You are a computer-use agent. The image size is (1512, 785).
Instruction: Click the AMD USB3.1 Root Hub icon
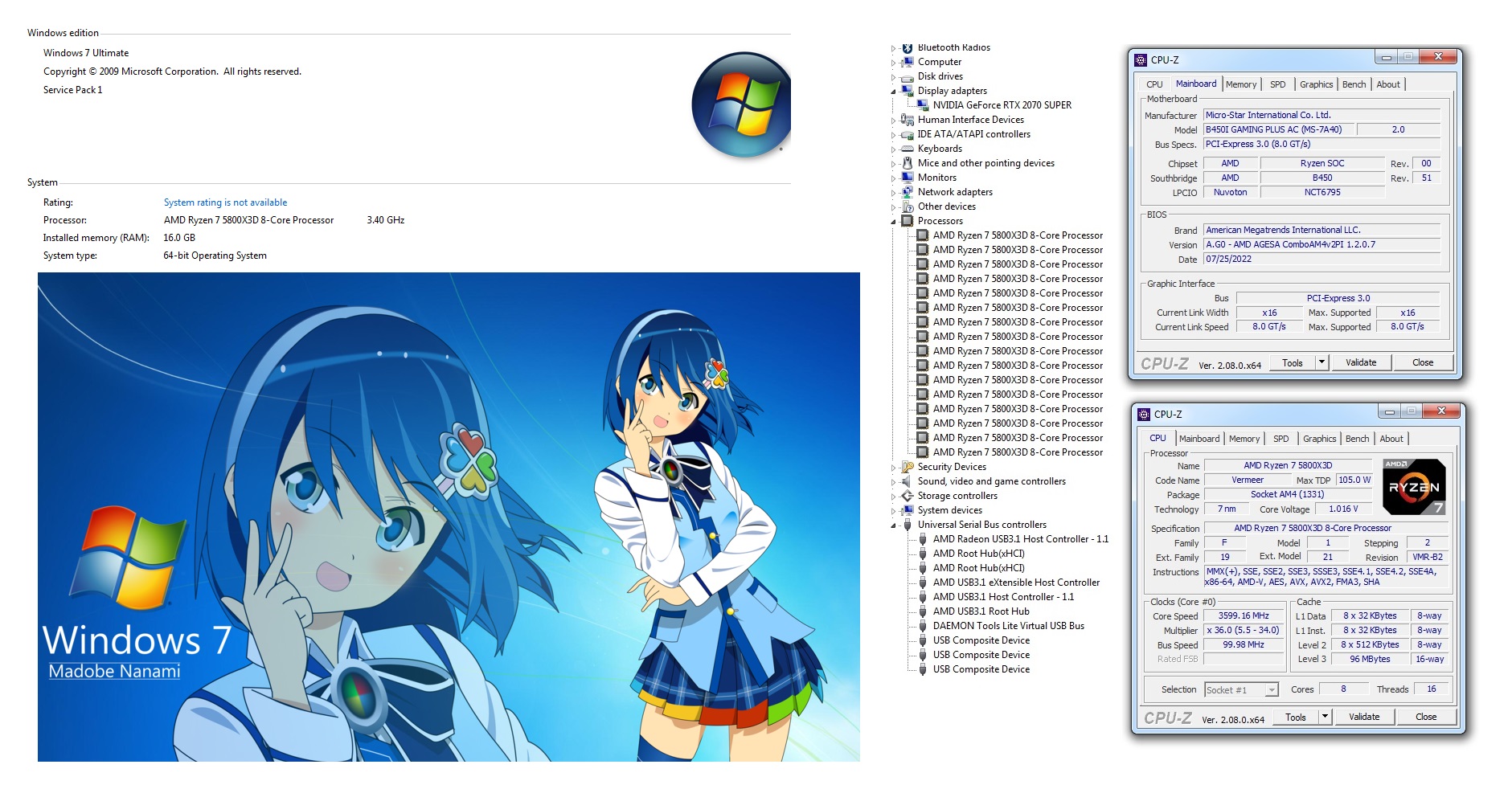pos(923,611)
